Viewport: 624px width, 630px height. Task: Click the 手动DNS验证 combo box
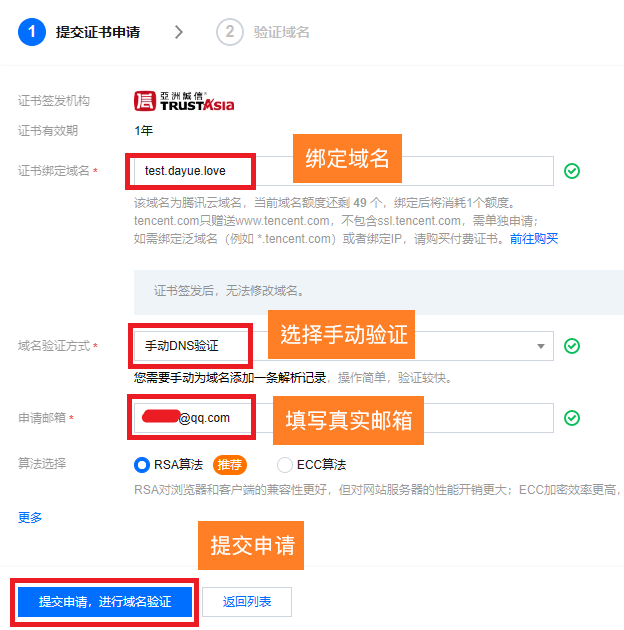(344, 346)
